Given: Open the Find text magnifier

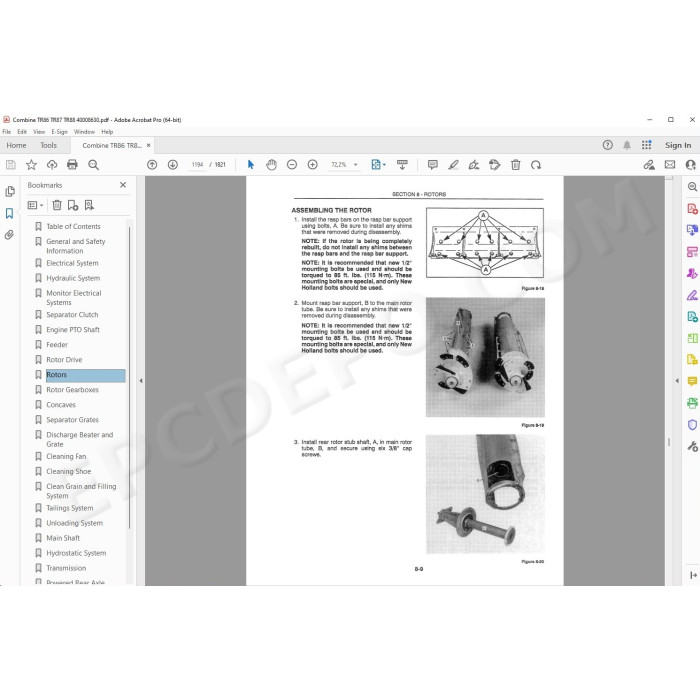Looking at the screenshot, I should click(93, 165).
